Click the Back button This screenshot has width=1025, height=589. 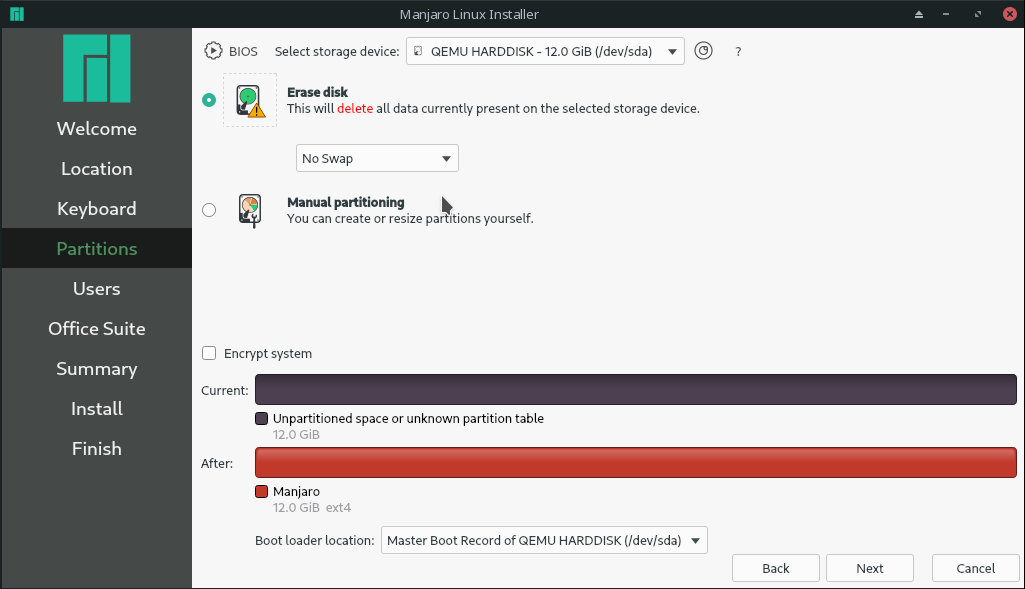click(x=775, y=567)
